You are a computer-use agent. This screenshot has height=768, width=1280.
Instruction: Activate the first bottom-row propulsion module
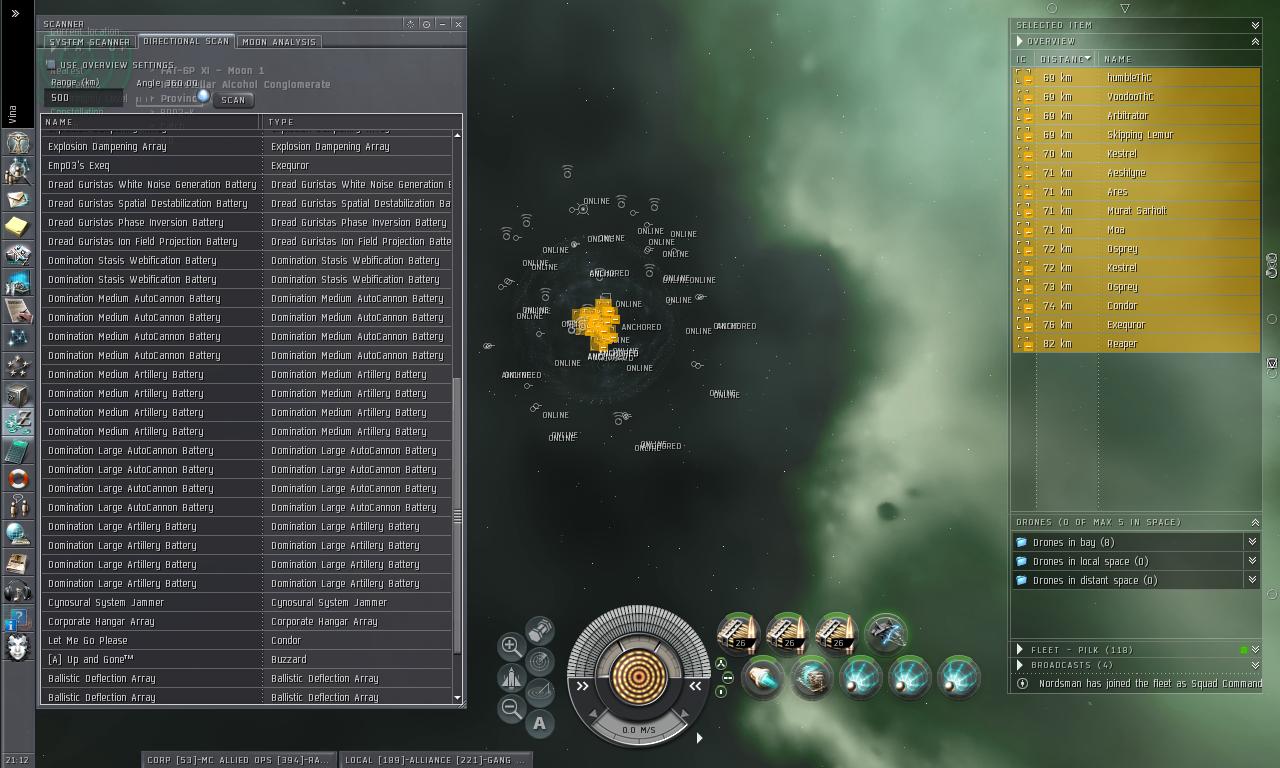click(763, 677)
